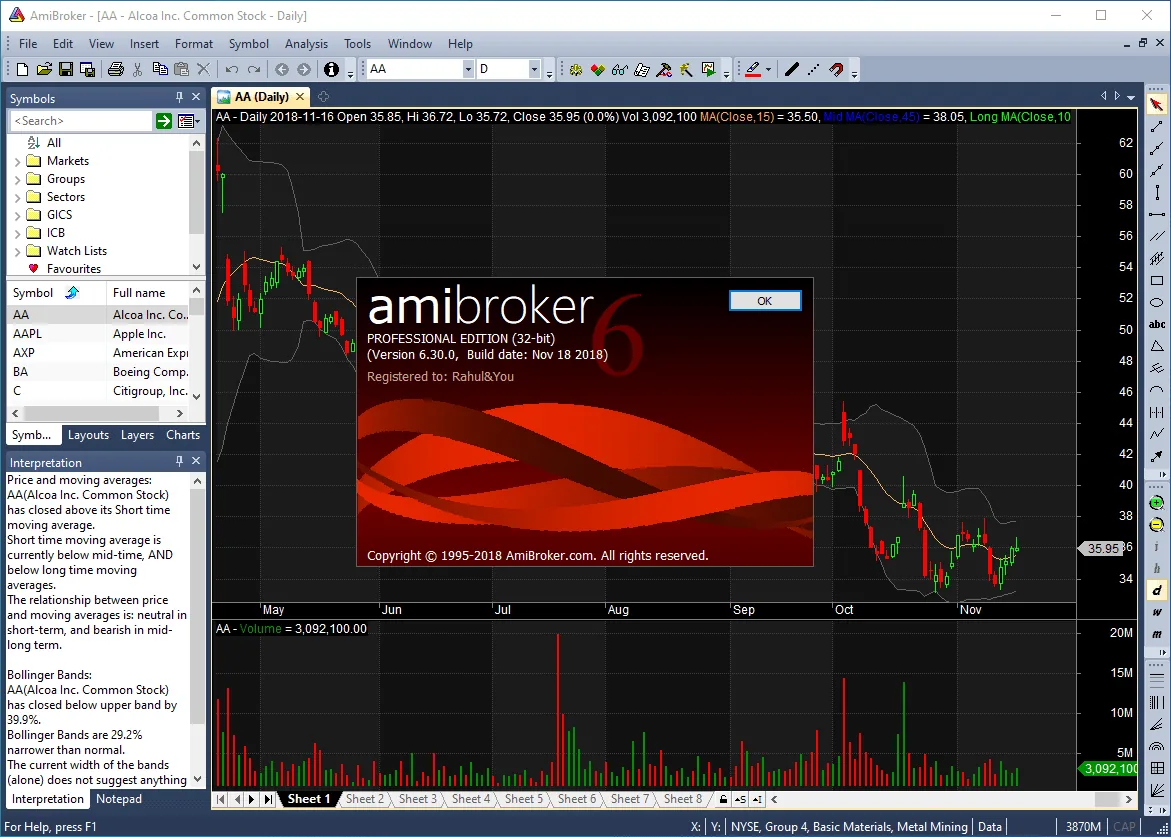Open the AA symbol dropdown

point(468,69)
